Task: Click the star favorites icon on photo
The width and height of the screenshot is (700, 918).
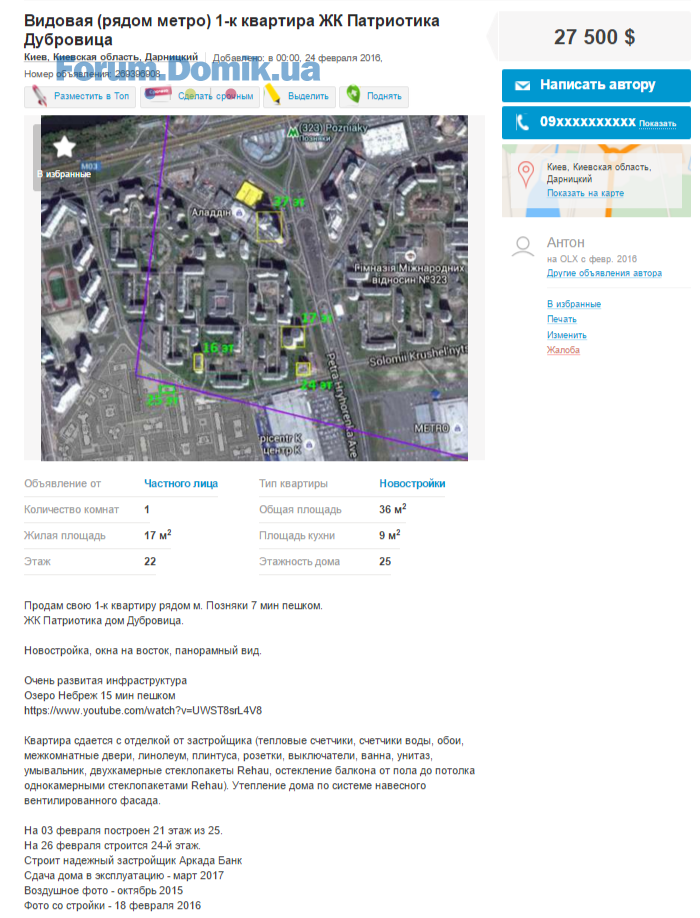Action: click(x=64, y=147)
